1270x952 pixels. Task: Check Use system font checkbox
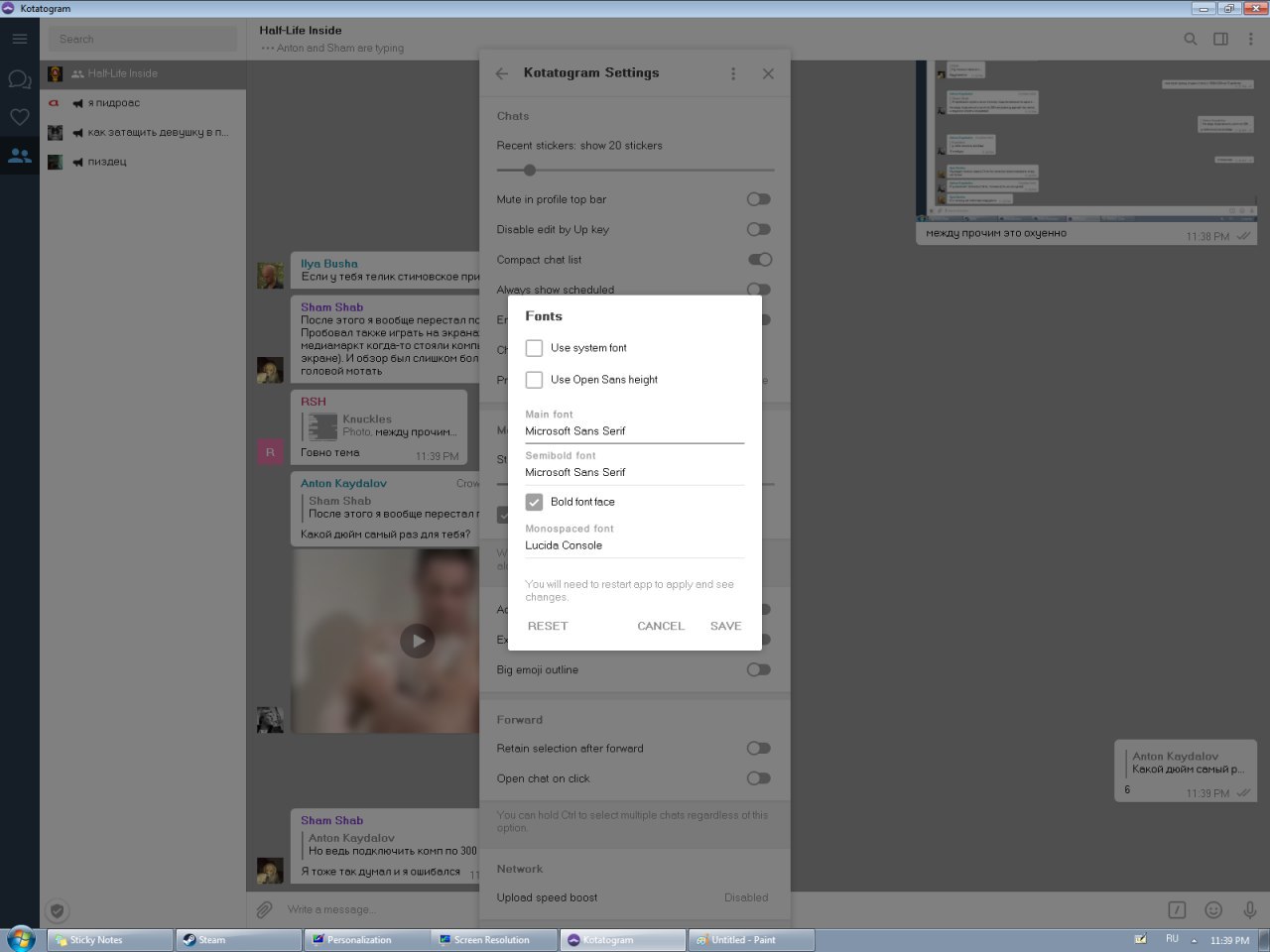tap(534, 348)
